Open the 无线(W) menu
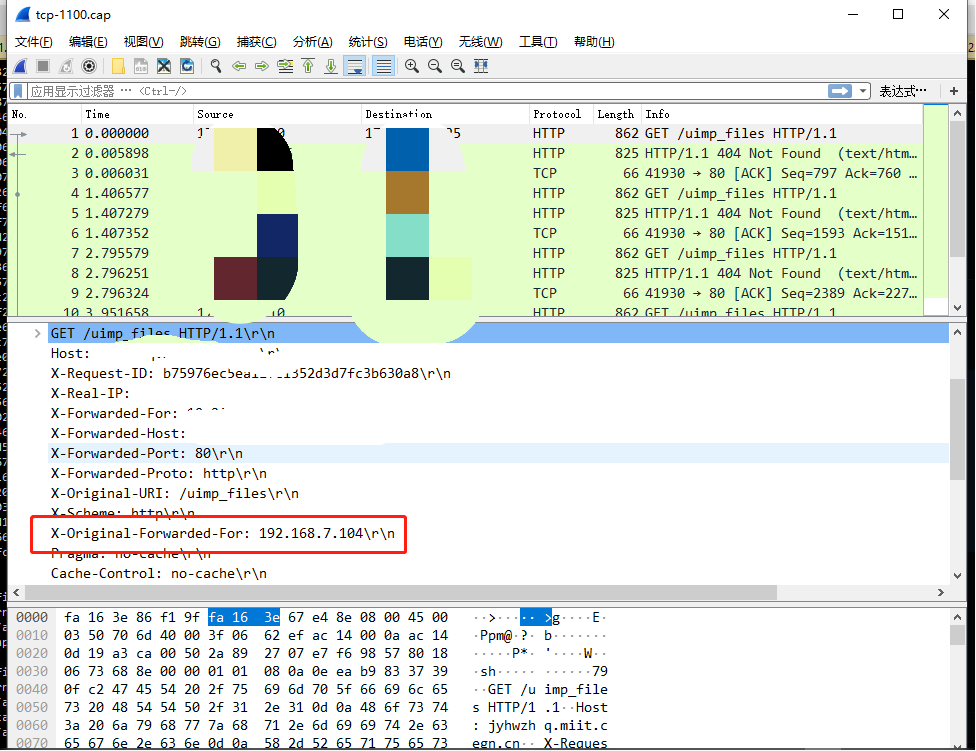976x751 pixels. tap(480, 42)
